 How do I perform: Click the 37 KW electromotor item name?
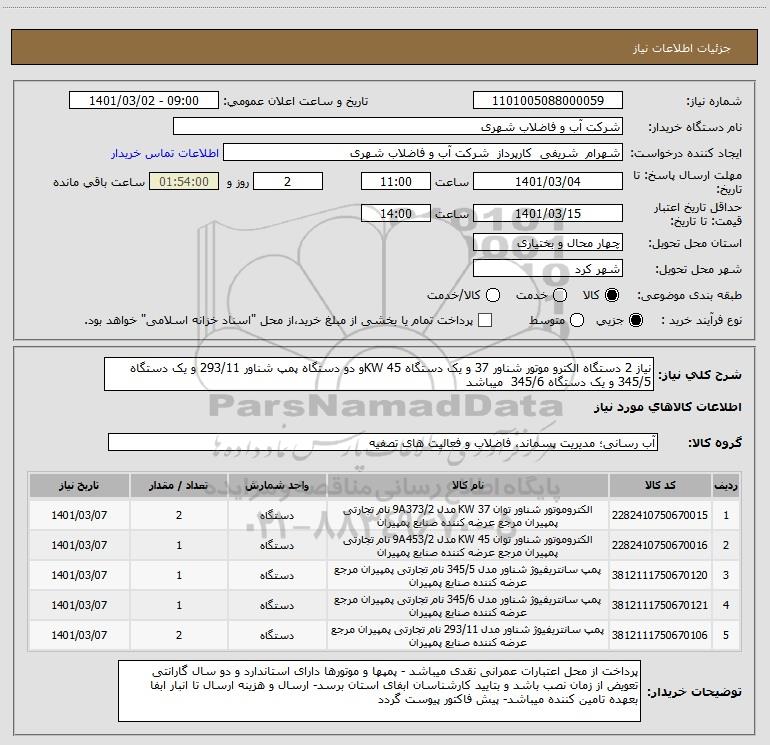tap(468, 516)
